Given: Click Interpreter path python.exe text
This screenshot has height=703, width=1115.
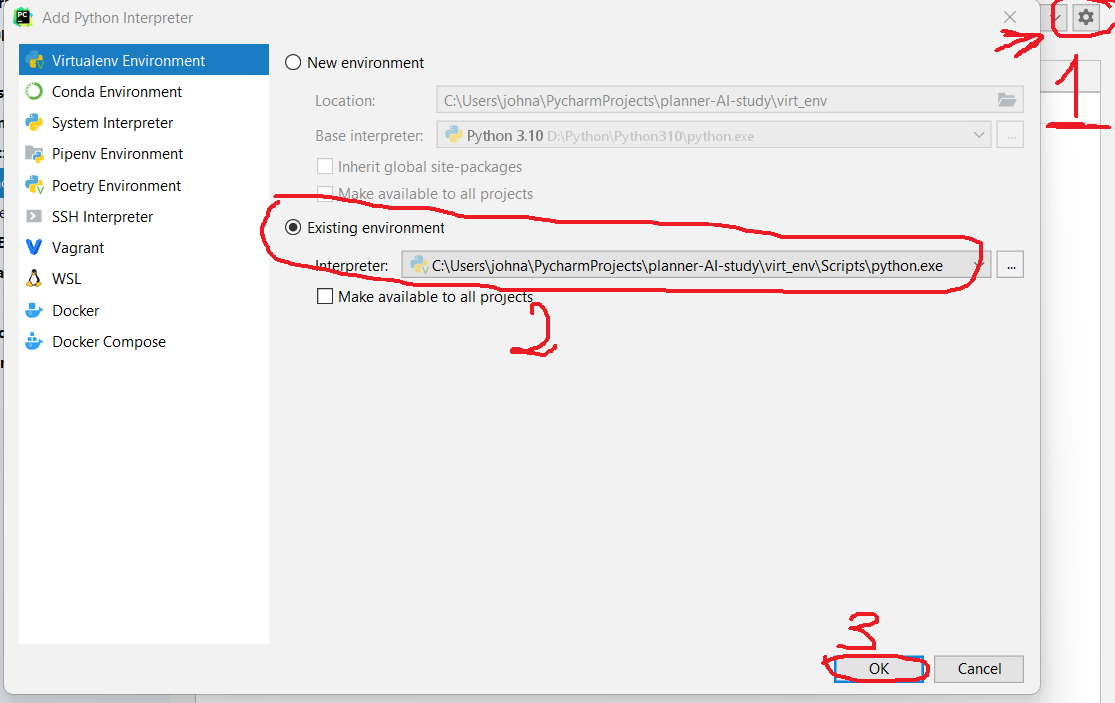Looking at the screenshot, I should (x=687, y=266).
